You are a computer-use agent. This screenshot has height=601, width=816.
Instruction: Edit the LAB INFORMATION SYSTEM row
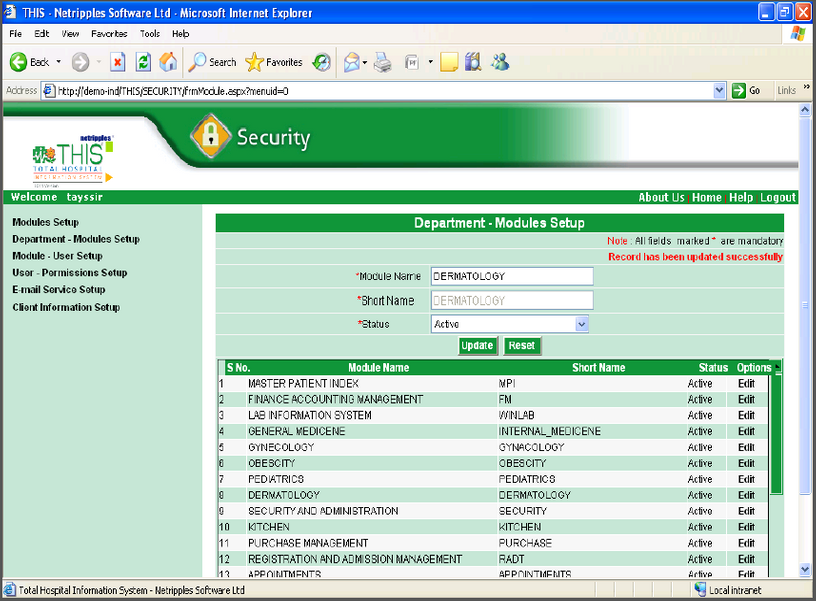pyautogui.click(x=746, y=415)
